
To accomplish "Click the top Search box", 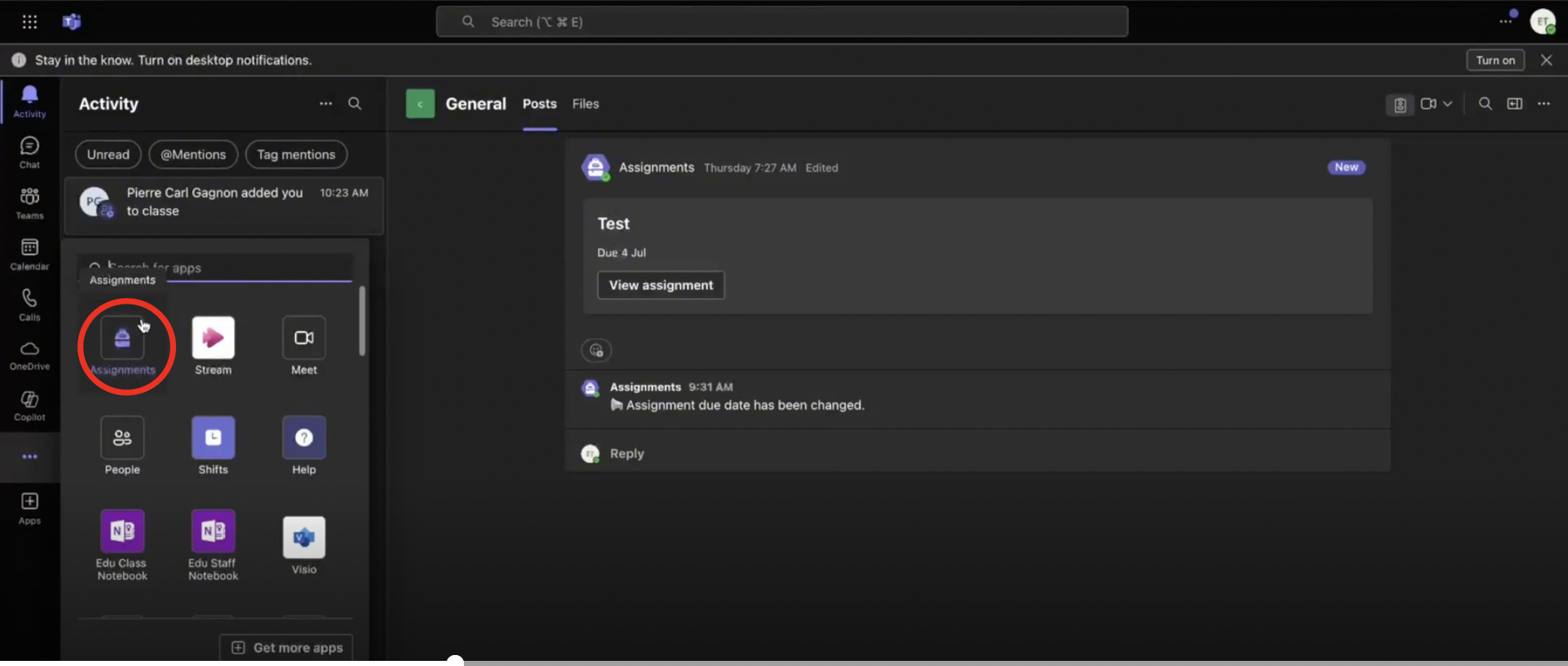I will pos(782,21).
